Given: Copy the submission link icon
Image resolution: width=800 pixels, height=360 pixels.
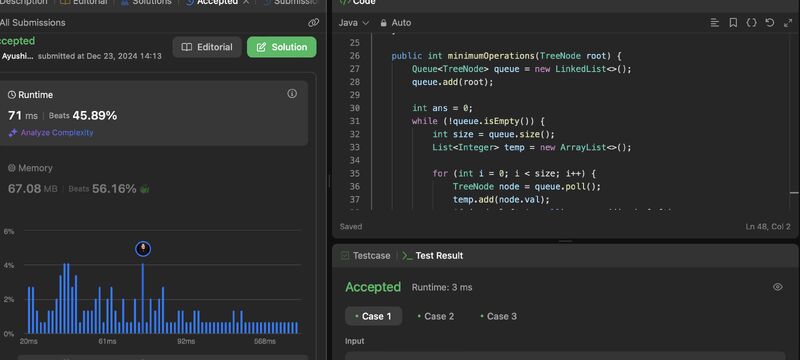Looking at the screenshot, I should click(x=314, y=22).
